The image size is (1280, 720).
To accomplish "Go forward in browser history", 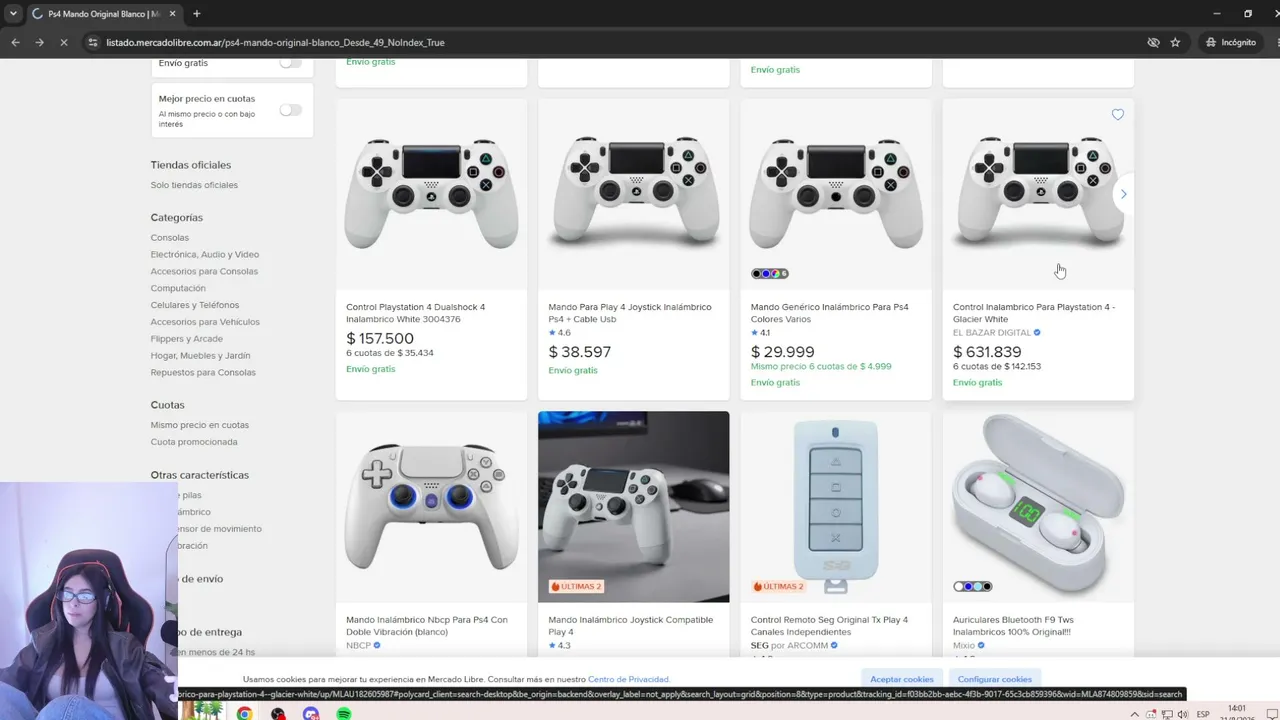I will 39,42.
